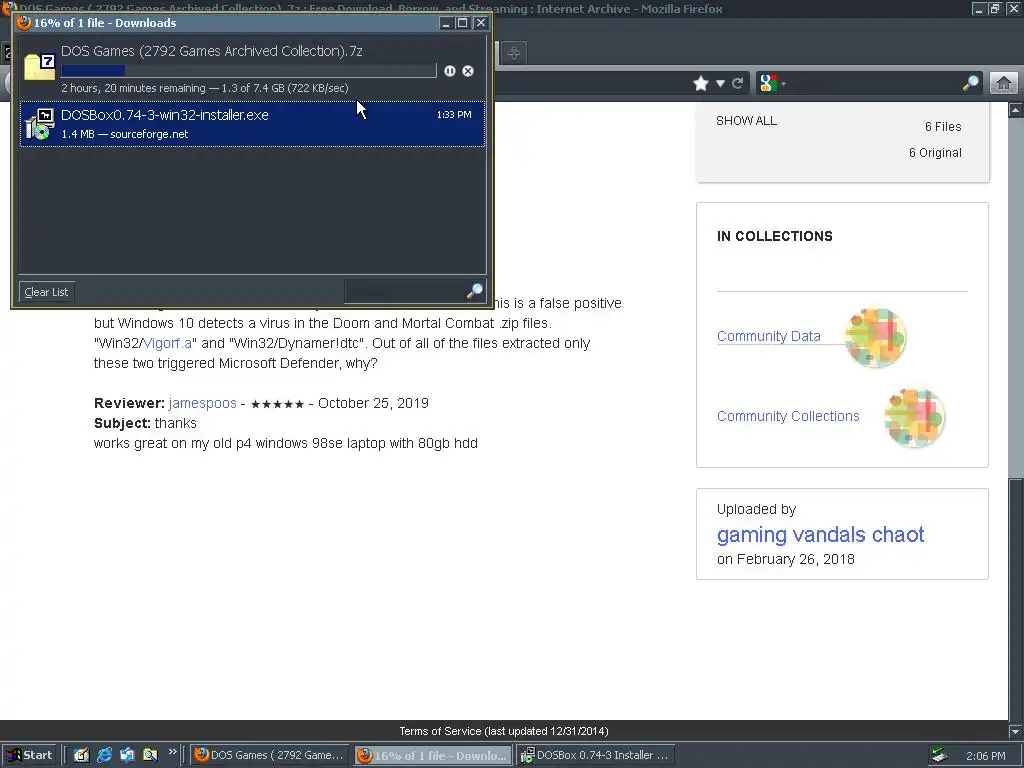Click the 6 Original files text

(x=935, y=153)
